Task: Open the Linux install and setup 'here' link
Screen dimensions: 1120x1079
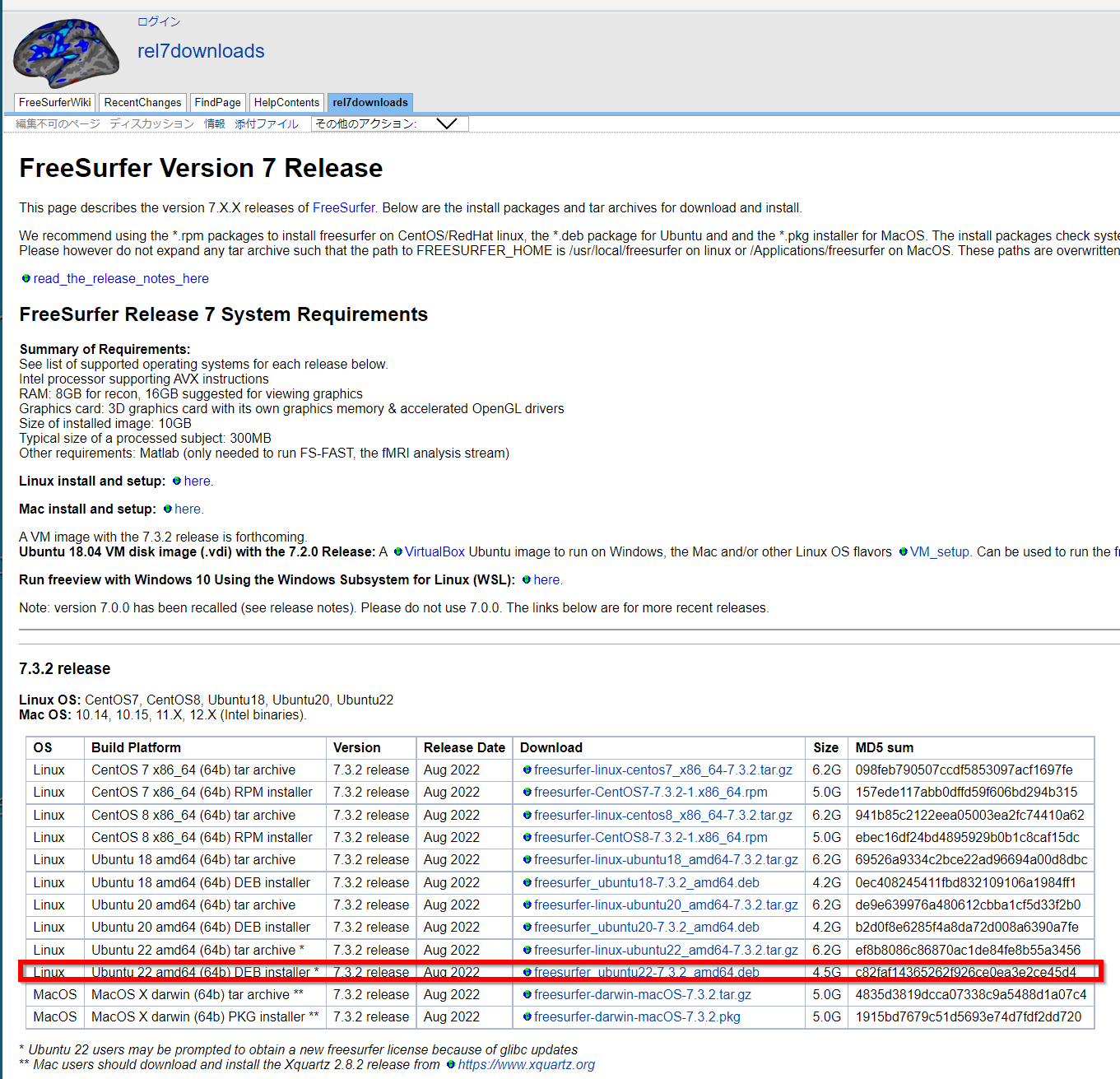Action: pyautogui.click(x=197, y=481)
